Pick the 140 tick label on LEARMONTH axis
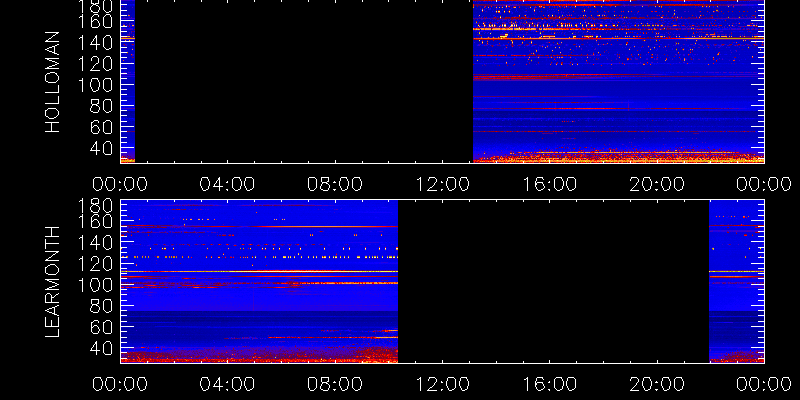Screen dimensions: 800x400 [x=97, y=243]
